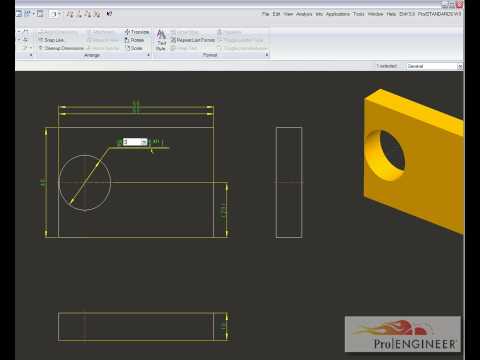The image size is (480, 360).
Task: Click the right vertical dimension of front view
Action: [225, 210]
